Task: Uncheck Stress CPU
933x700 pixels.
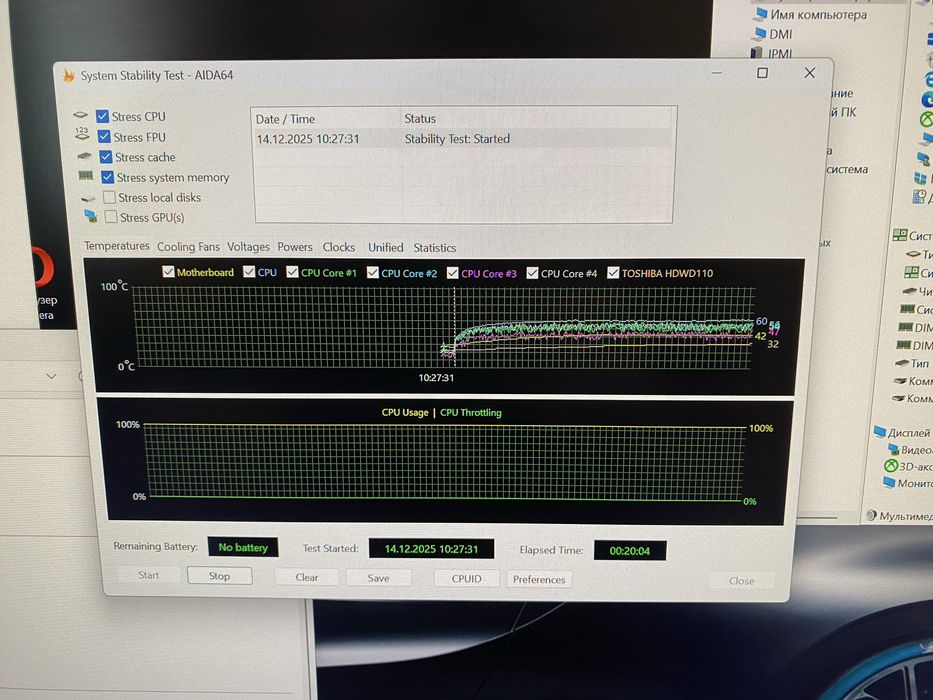Action: (102, 116)
